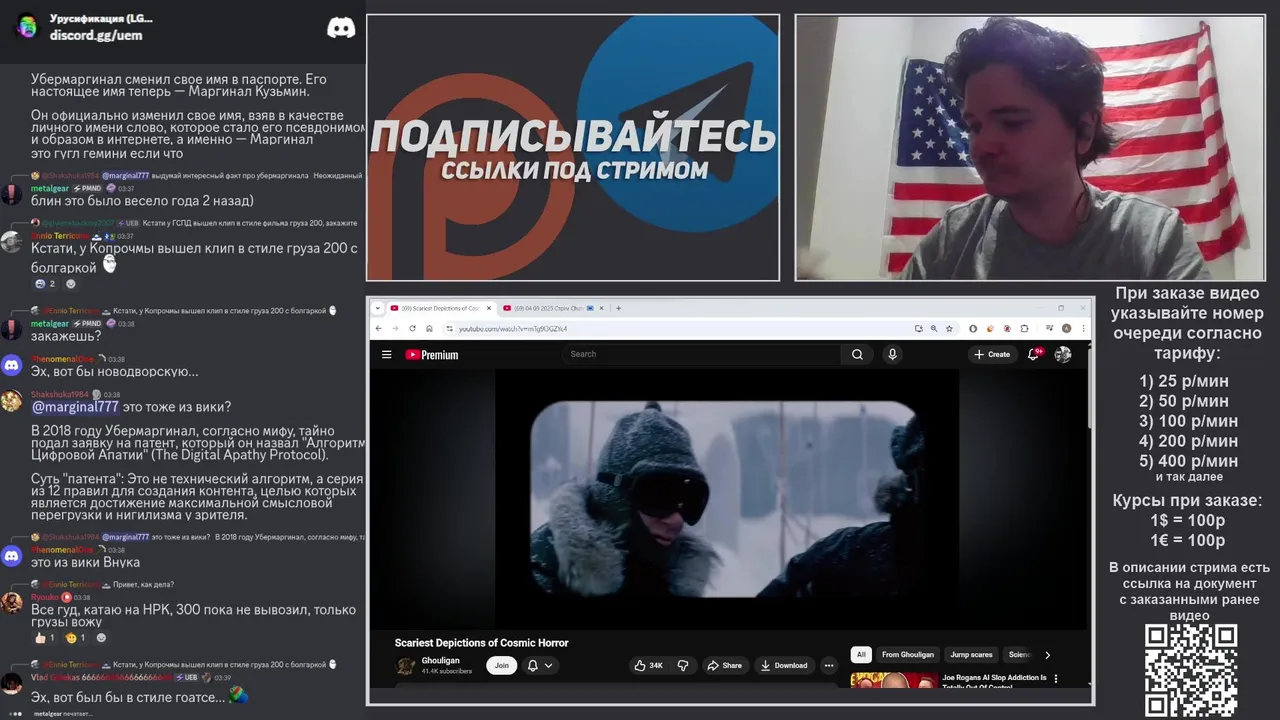Click the browser home icon
Viewport: 1280px width, 720px height.
point(429,328)
